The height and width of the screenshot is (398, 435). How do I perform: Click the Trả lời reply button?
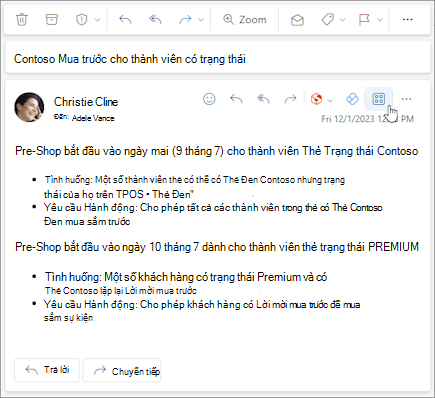pyautogui.click(x=47, y=370)
